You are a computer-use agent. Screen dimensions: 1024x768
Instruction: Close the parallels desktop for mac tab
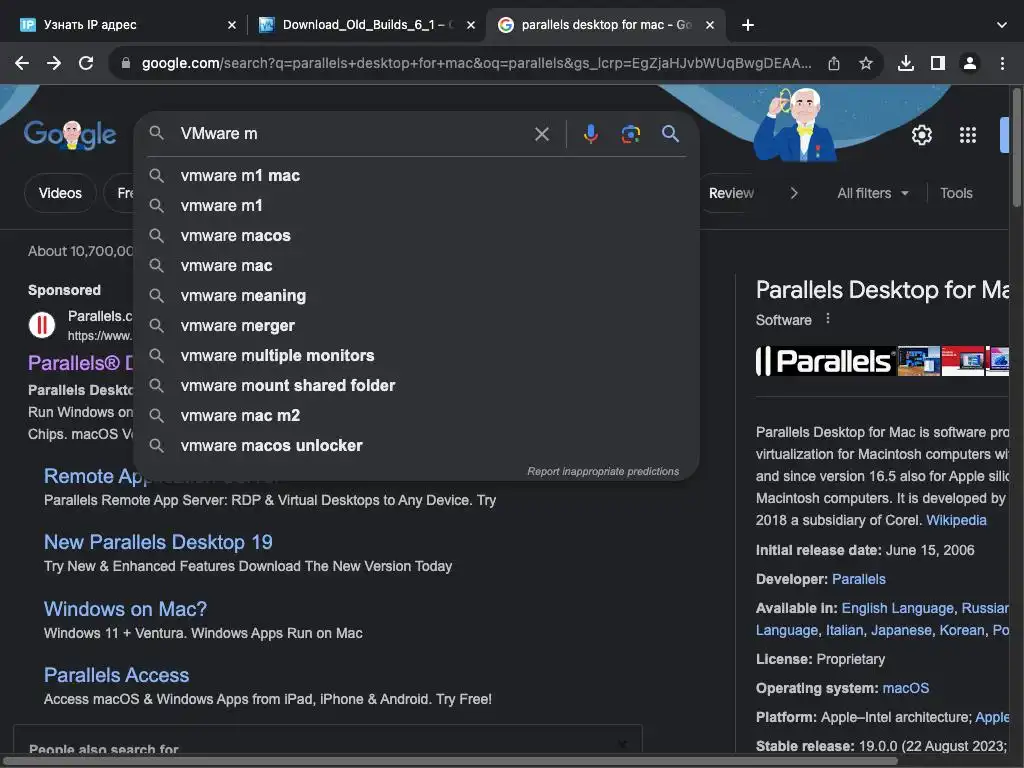tap(710, 25)
